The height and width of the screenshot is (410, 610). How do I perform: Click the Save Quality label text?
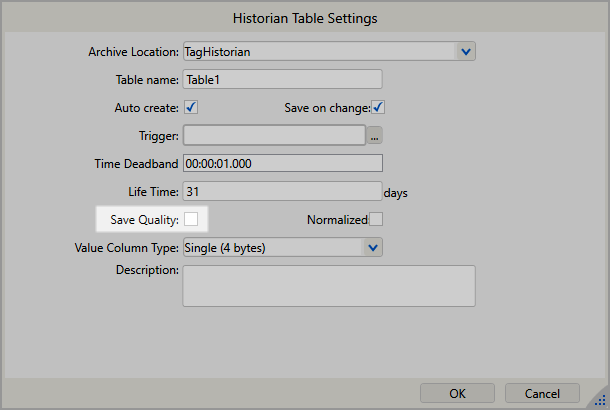(144, 219)
